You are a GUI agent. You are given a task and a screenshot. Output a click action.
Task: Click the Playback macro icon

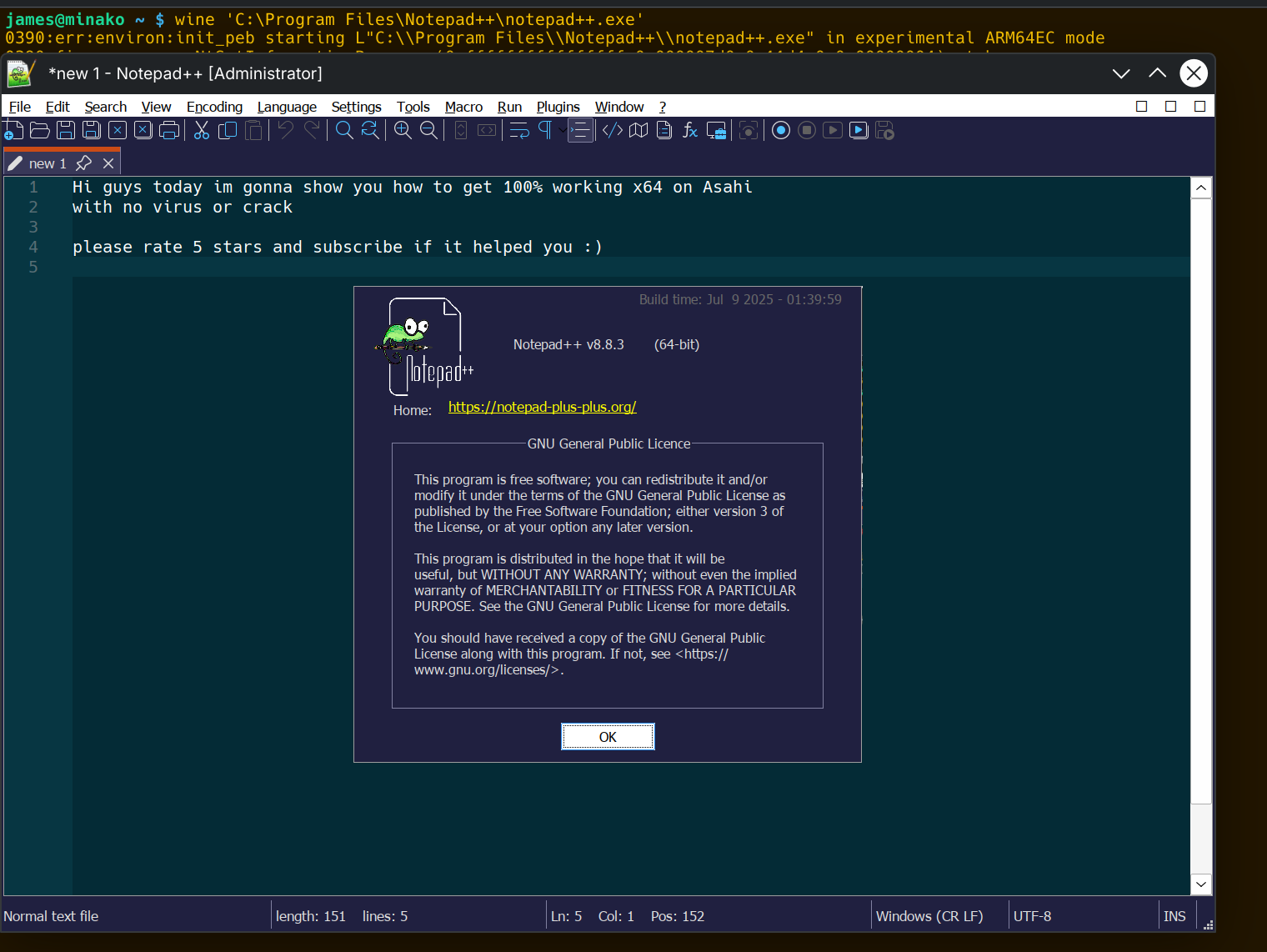click(833, 130)
